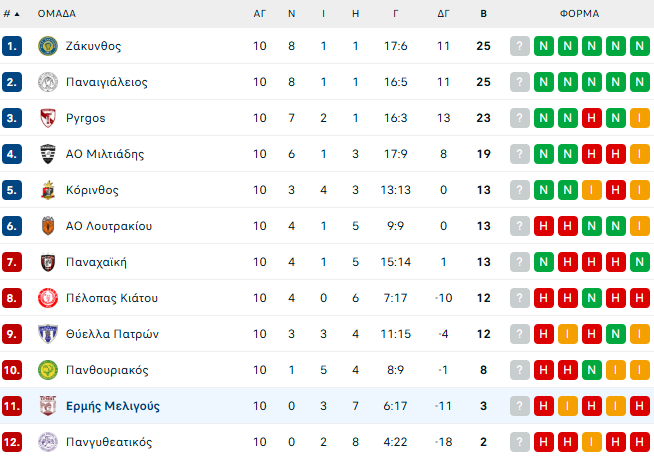Click the Παναχαϊκή team badge

coord(47,262)
